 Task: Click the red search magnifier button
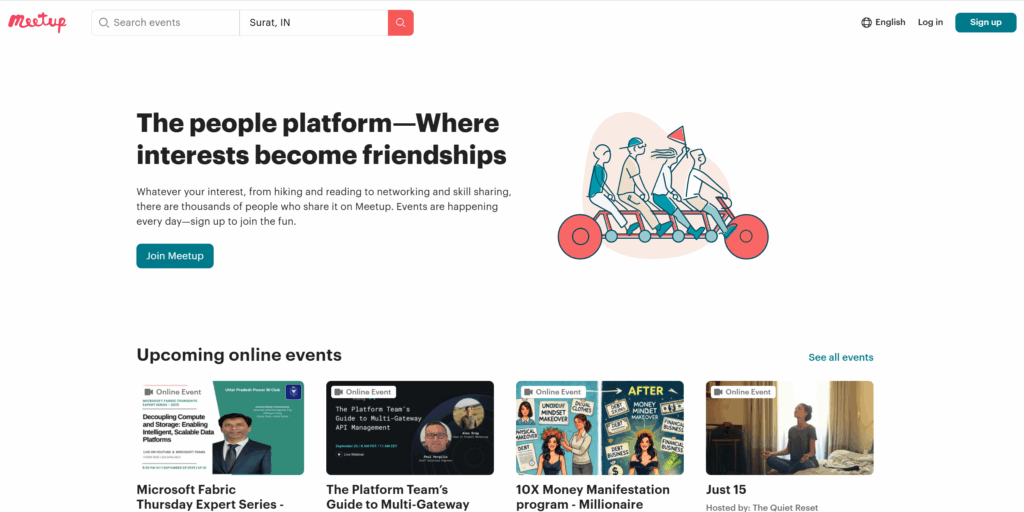click(400, 23)
